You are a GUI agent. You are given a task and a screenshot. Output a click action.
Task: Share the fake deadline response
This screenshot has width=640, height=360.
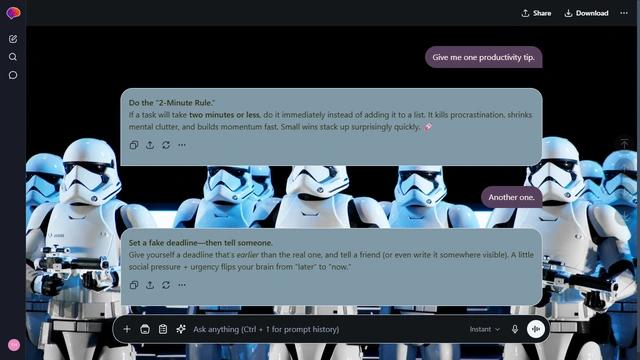(x=150, y=285)
